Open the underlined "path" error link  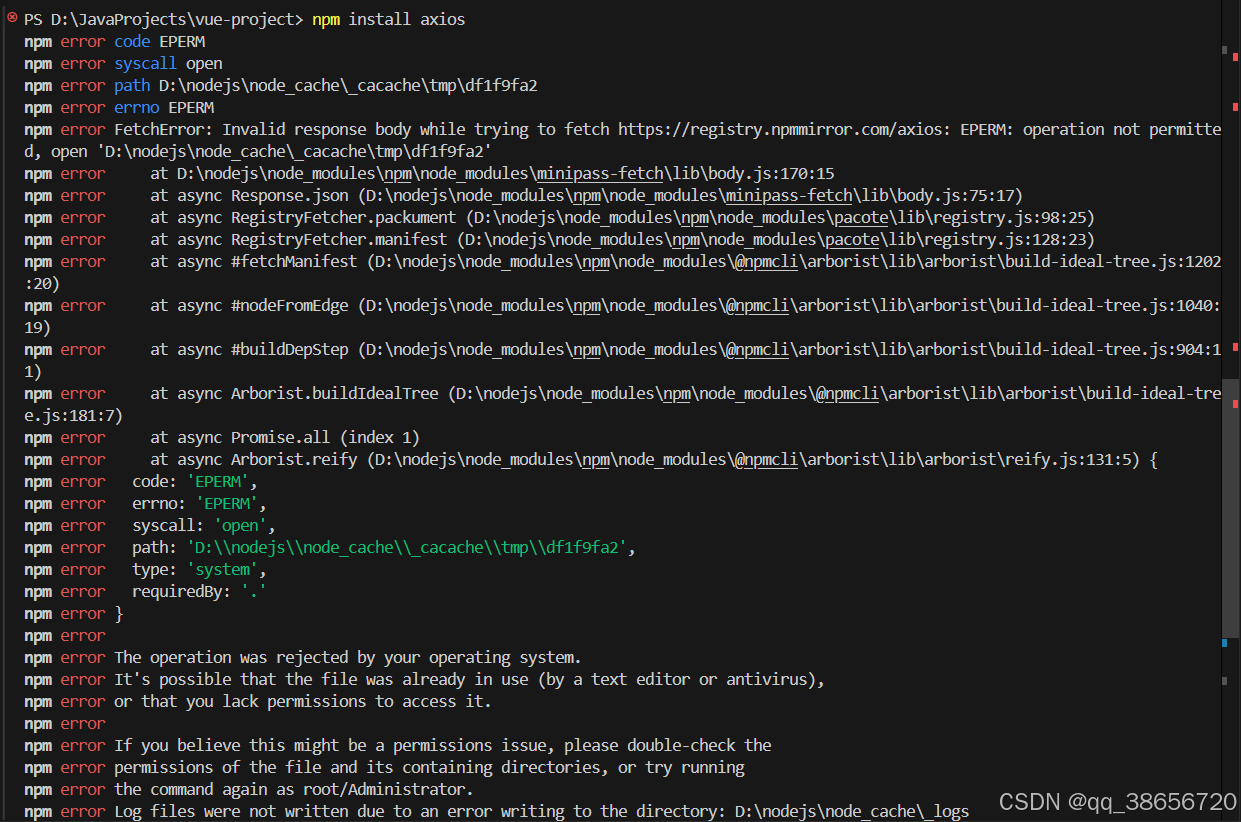[x=132, y=85]
